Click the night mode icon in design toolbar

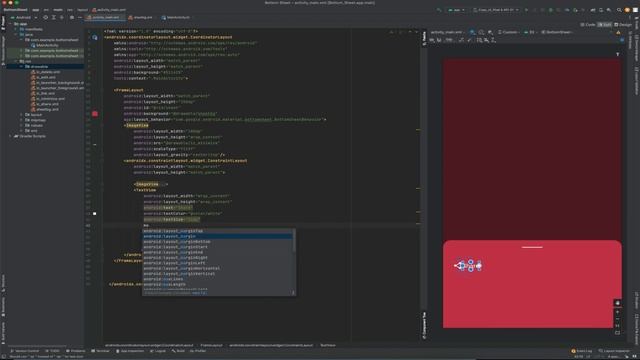point(490,32)
